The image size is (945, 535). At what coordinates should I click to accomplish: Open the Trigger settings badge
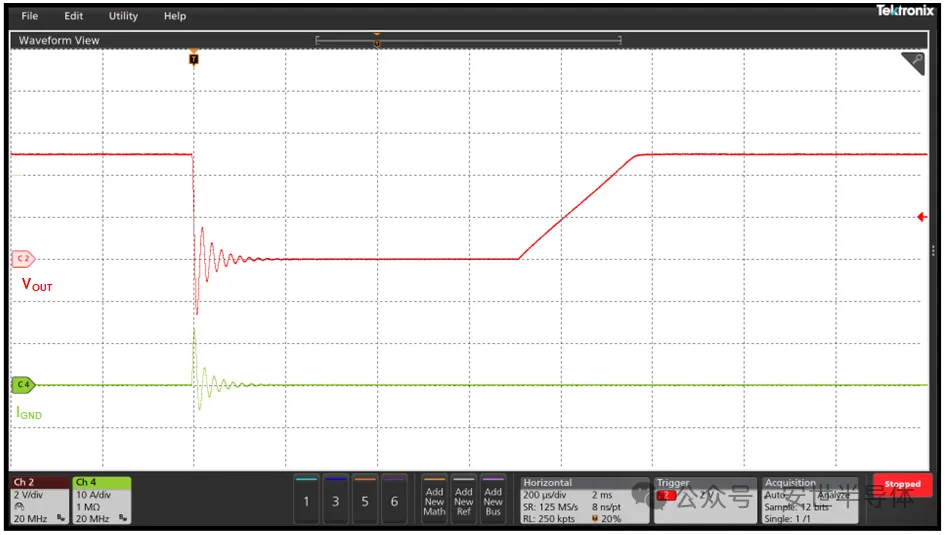(705, 500)
